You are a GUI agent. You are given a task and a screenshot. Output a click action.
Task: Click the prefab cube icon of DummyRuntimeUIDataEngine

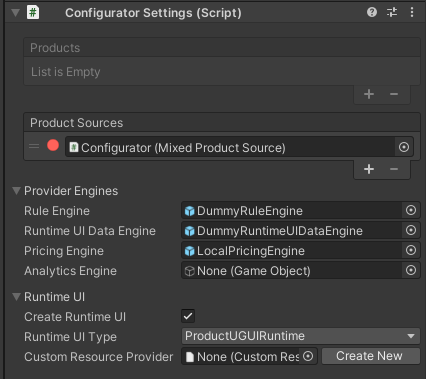(189, 231)
